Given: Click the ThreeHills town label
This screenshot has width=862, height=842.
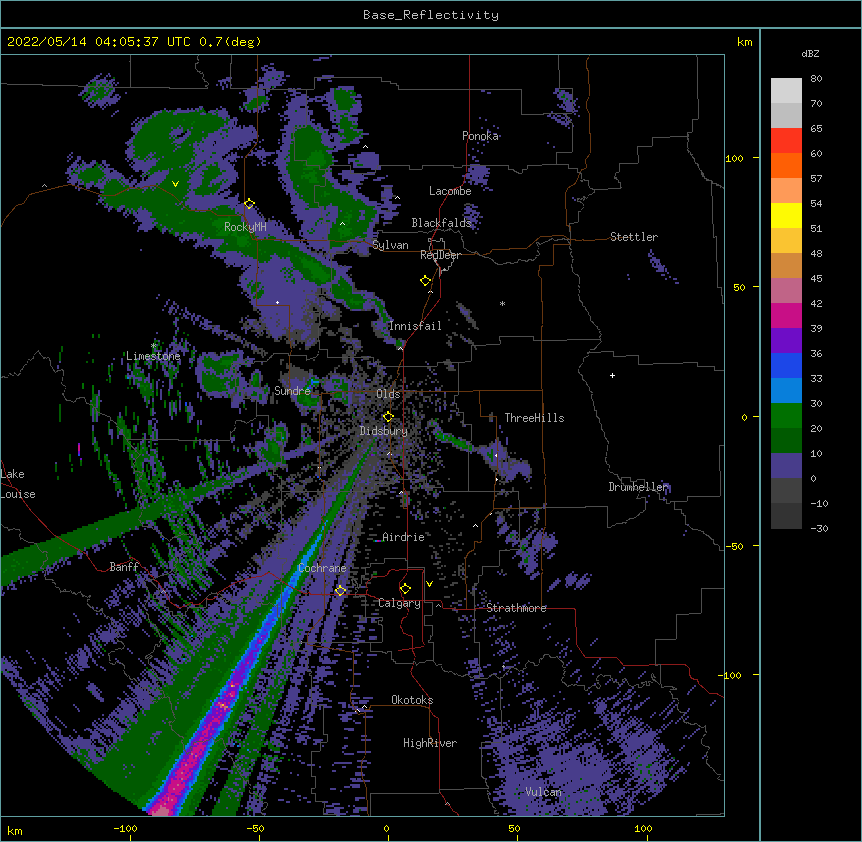Looking at the screenshot, I should click(x=534, y=418).
